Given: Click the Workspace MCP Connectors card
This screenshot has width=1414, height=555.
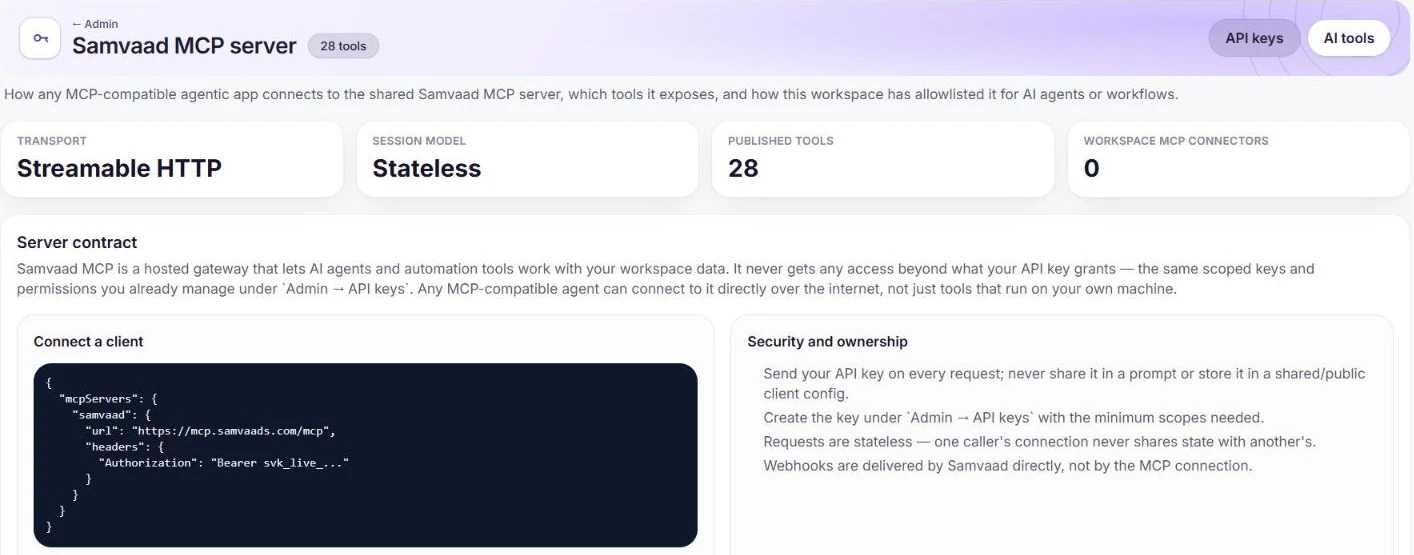Looking at the screenshot, I should point(1239,159).
